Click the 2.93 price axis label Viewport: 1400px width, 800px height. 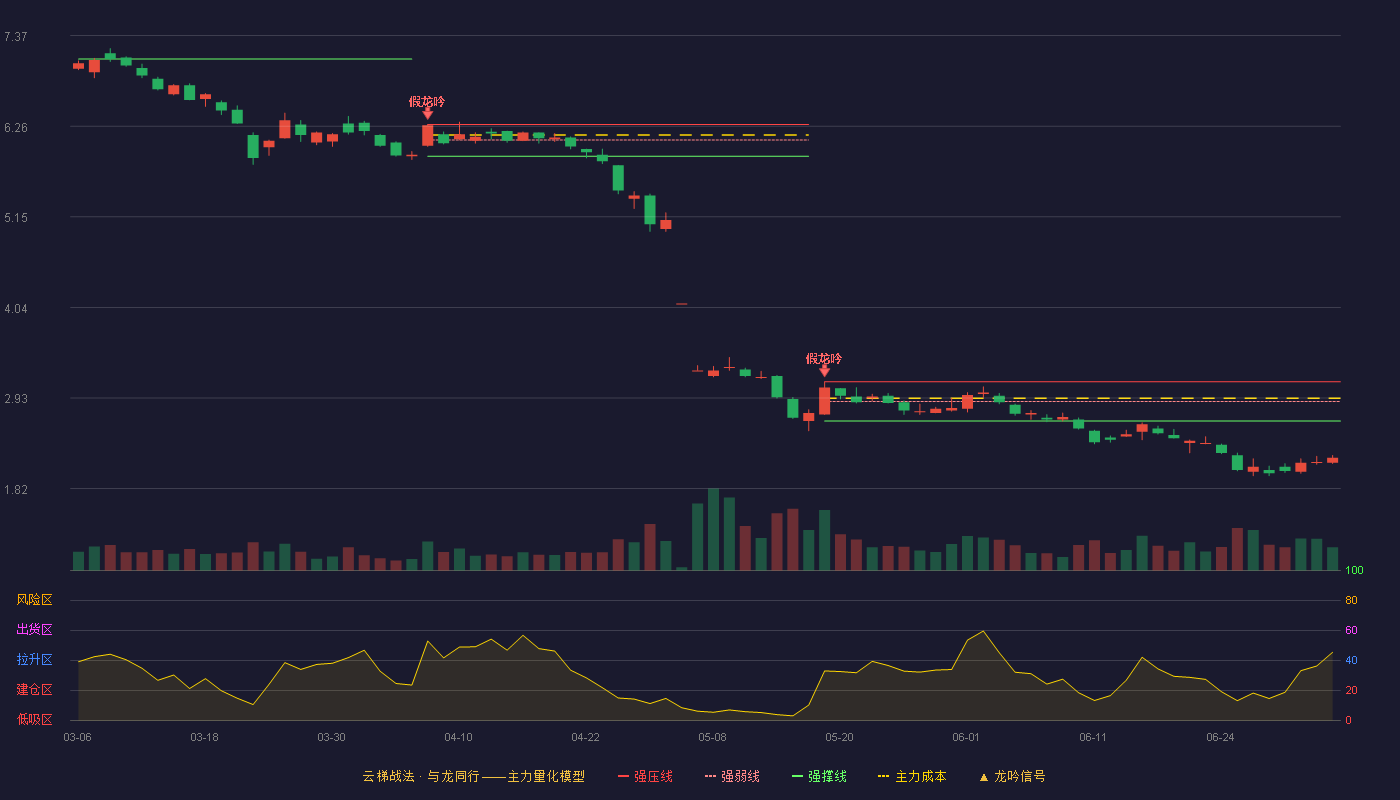coord(15,399)
